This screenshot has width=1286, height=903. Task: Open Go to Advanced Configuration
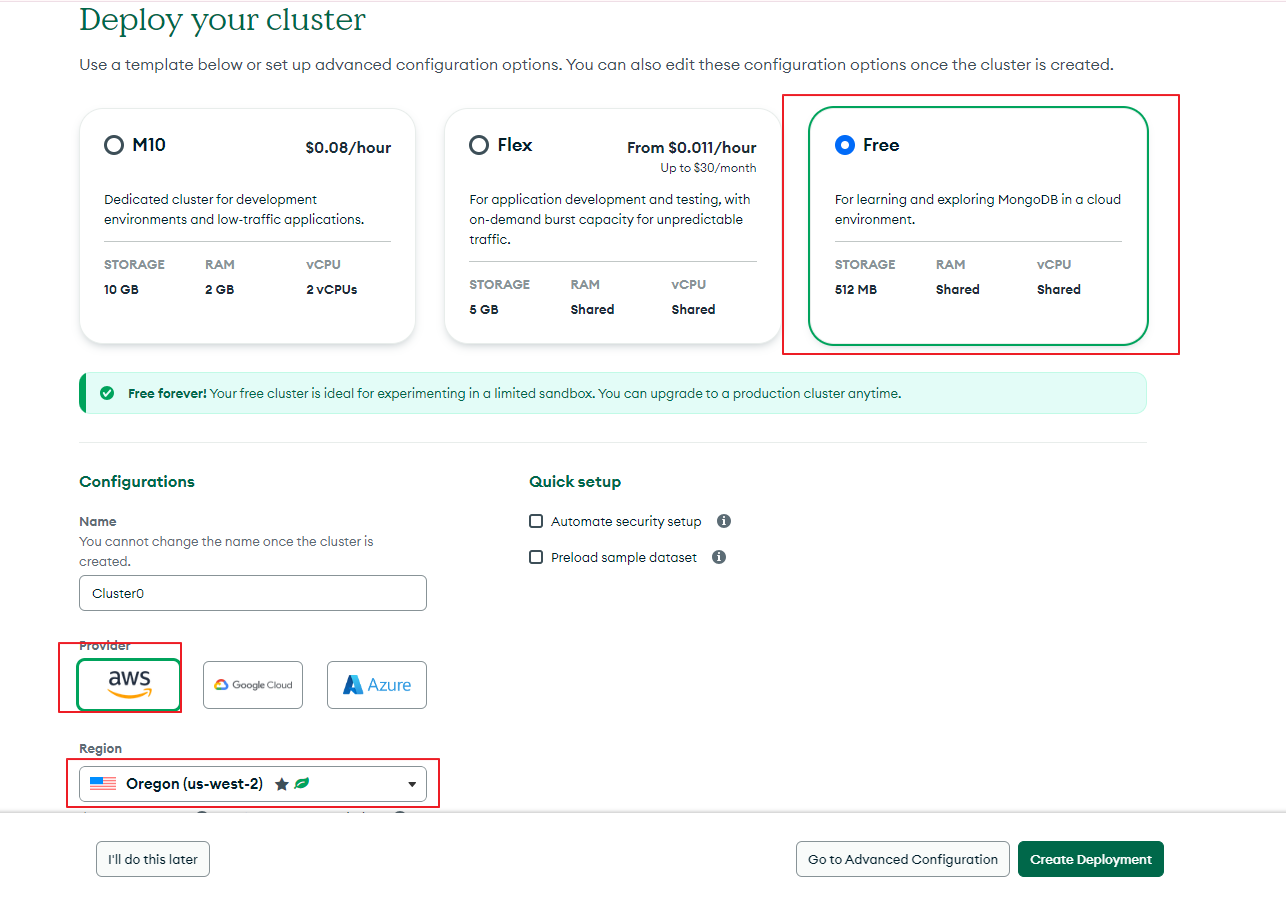(903, 859)
